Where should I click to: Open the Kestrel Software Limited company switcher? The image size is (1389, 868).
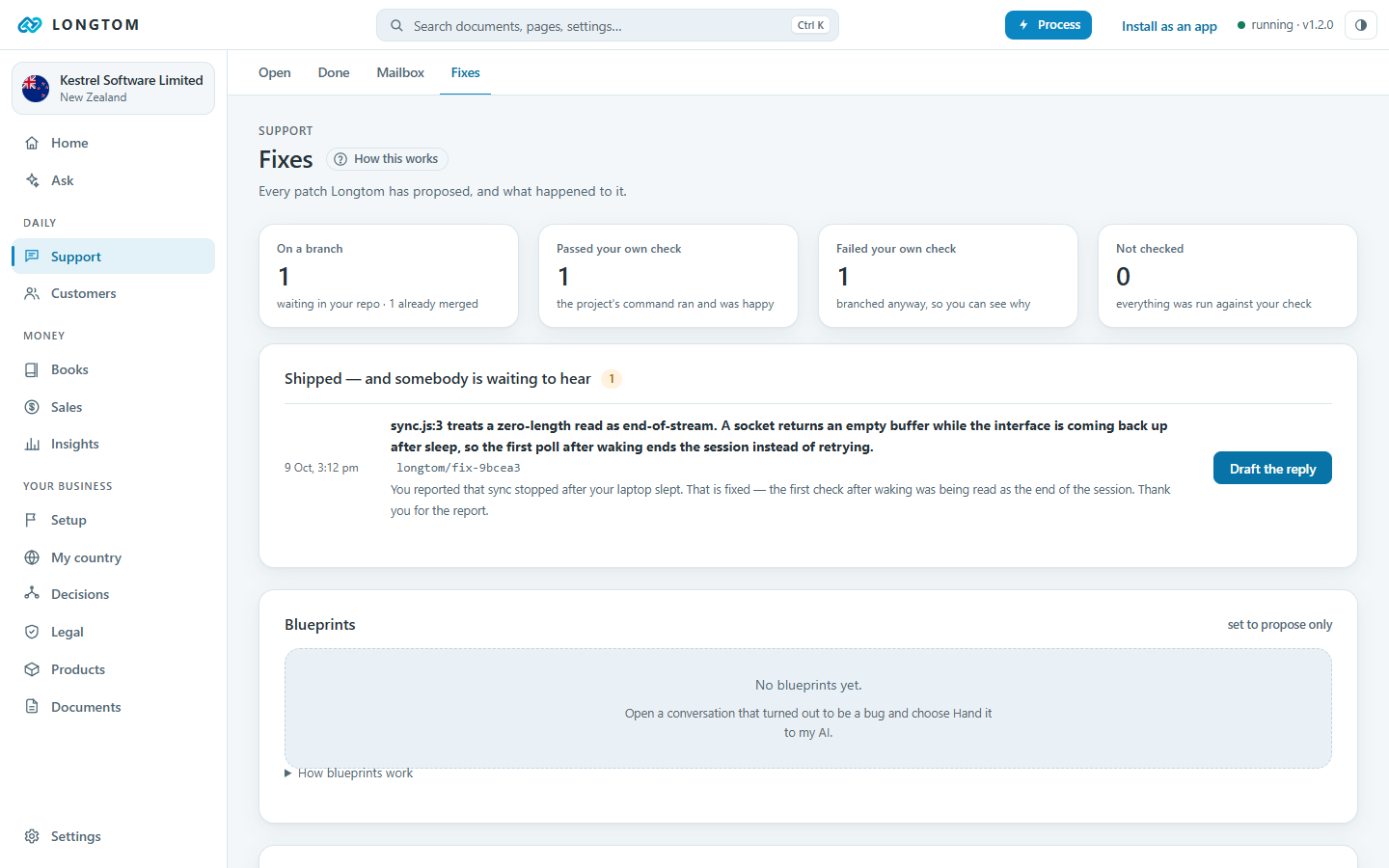click(x=113, y=89)
